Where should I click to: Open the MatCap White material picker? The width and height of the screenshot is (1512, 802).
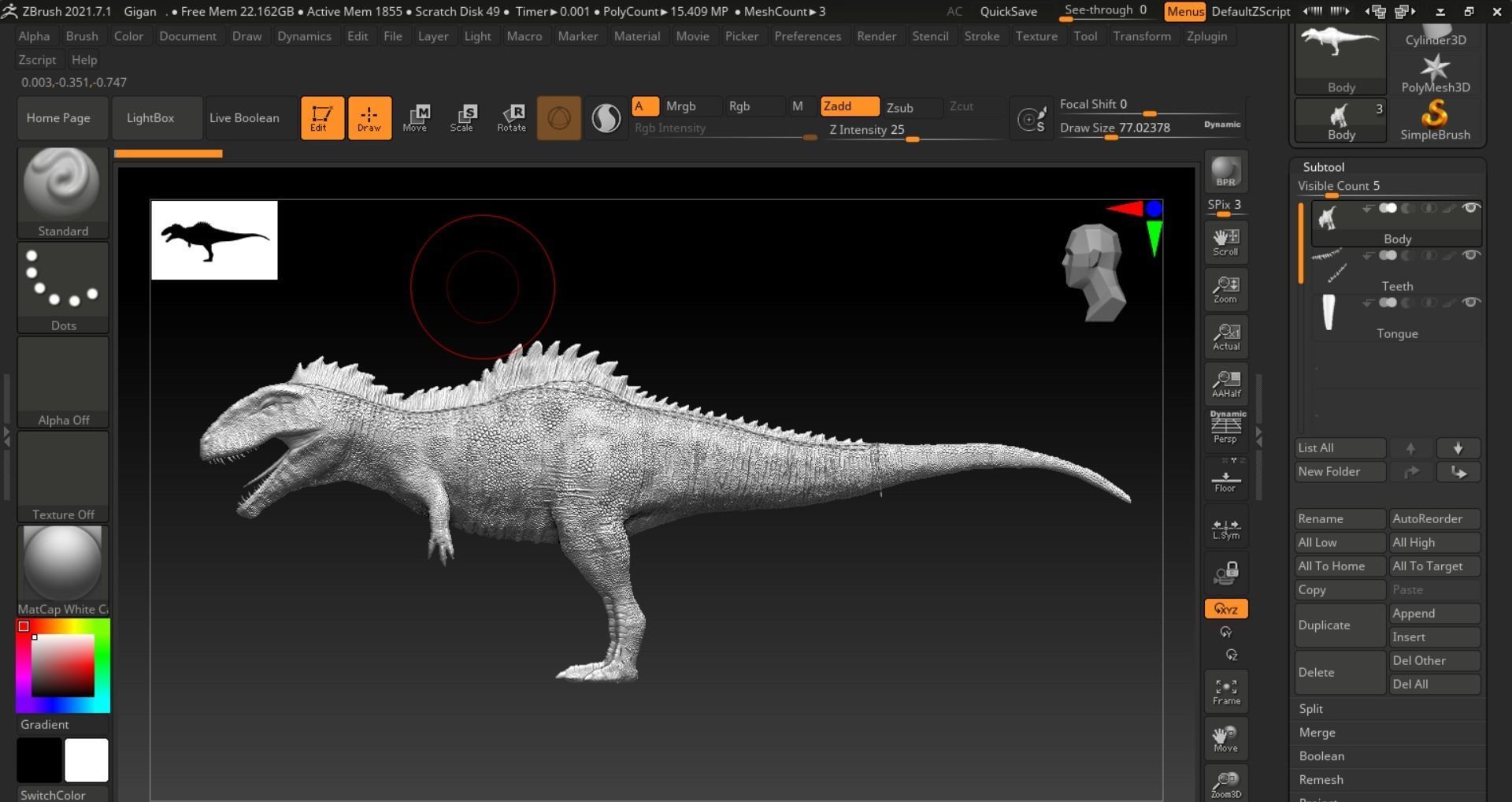click(x=63, y=571)
